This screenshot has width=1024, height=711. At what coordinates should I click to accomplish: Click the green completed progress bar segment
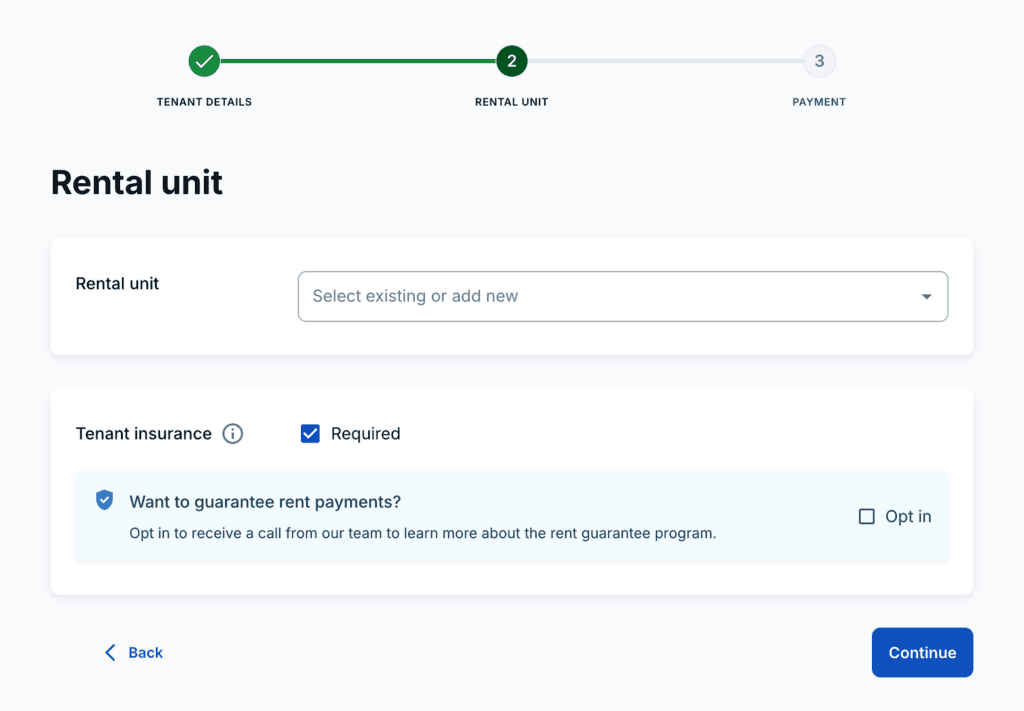pos(357,61)
